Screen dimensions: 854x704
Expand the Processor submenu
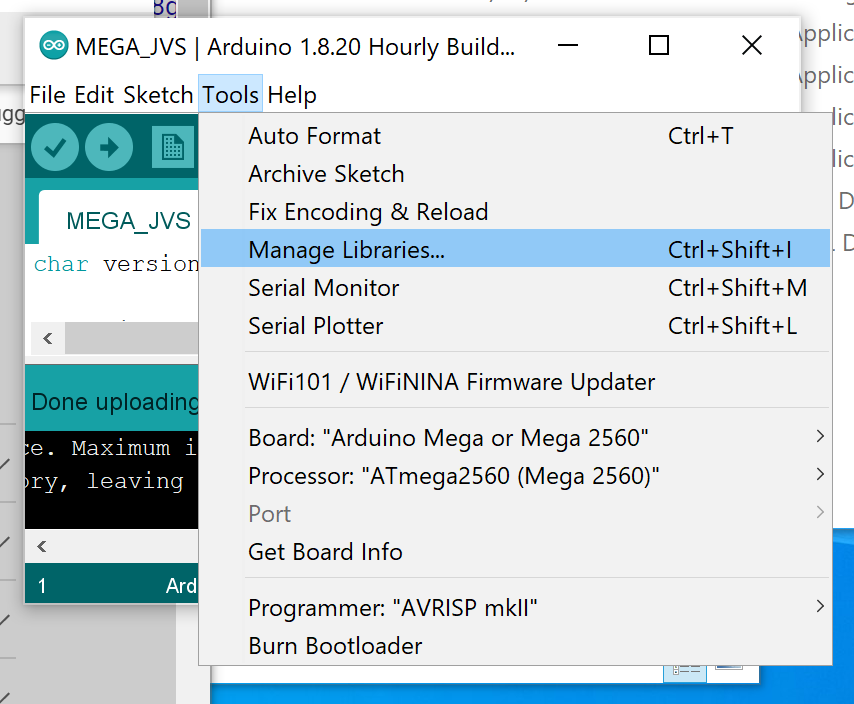click(x=515, y=476)
